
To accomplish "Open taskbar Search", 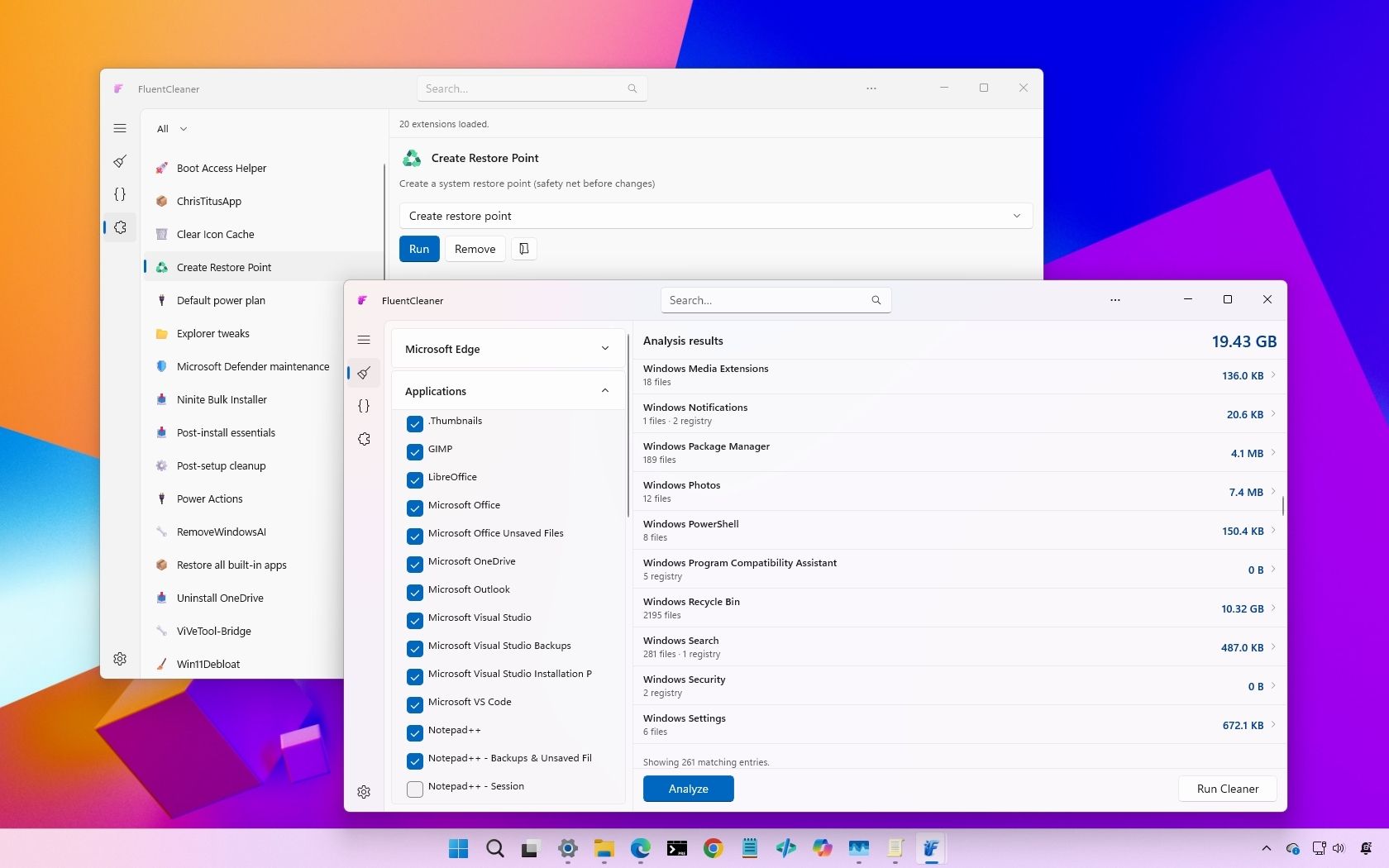I will 494,848.
